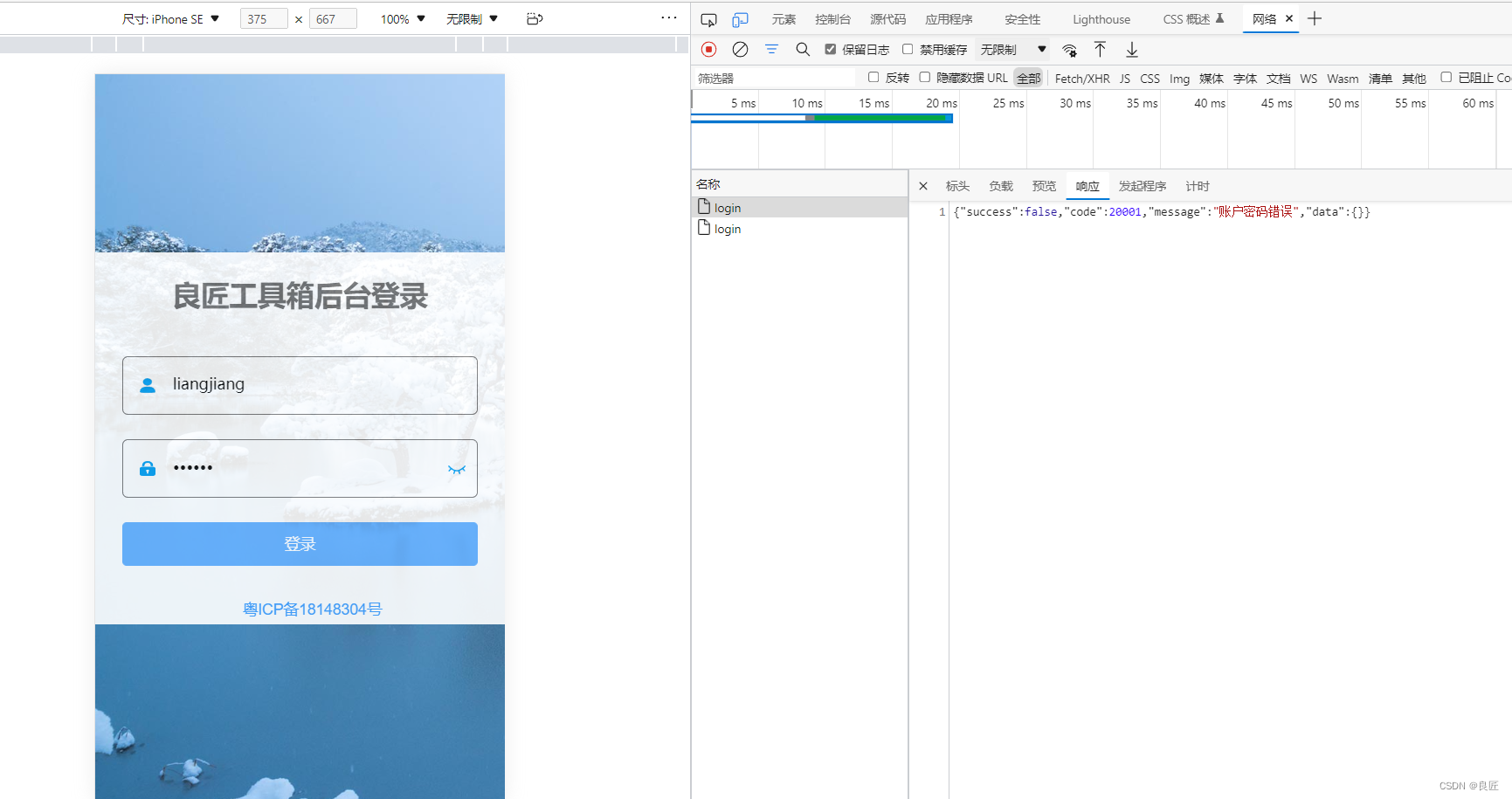Open network throttling dropdown

tap(1013, 50)
